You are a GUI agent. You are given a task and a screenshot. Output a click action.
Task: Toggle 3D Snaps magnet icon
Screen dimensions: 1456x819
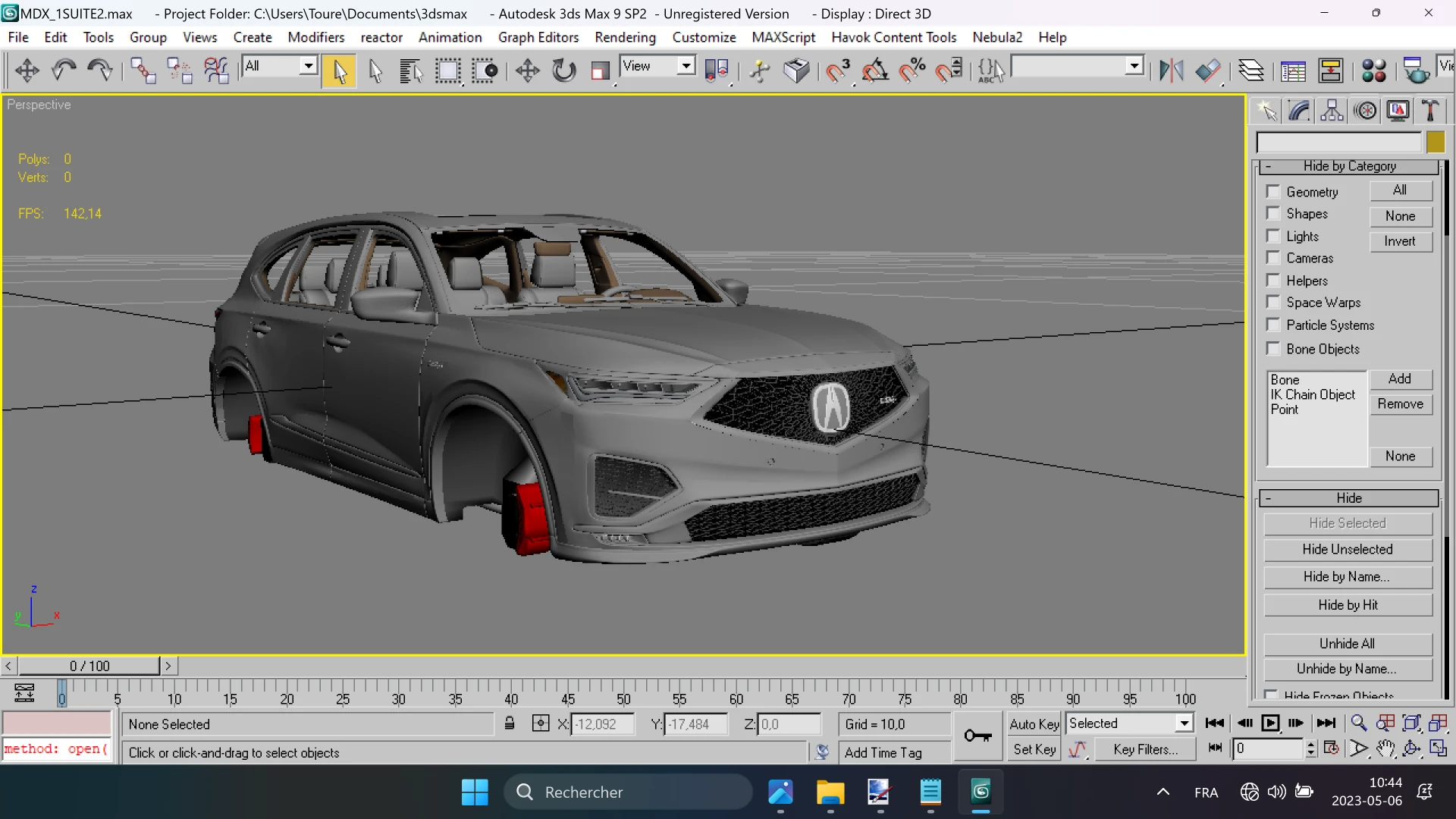[x=838, y=71]
